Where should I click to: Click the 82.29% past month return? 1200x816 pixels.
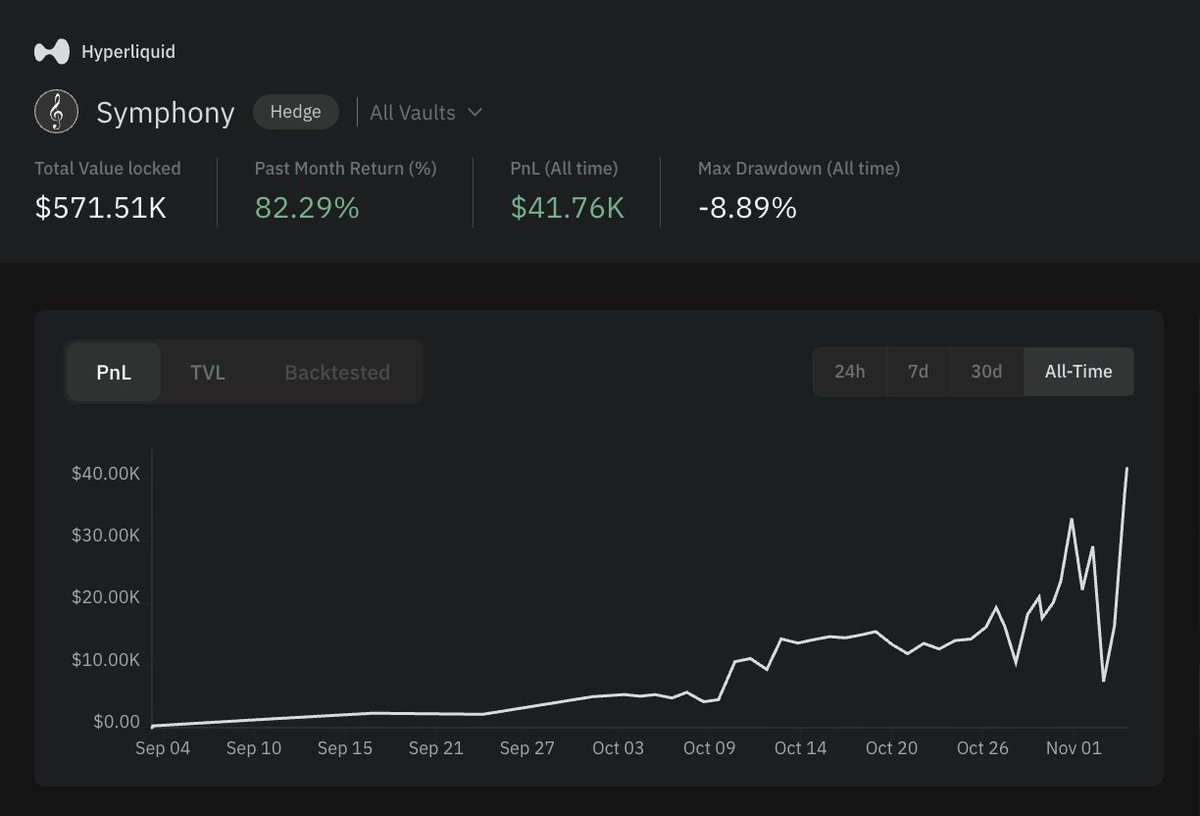(307, 208)
